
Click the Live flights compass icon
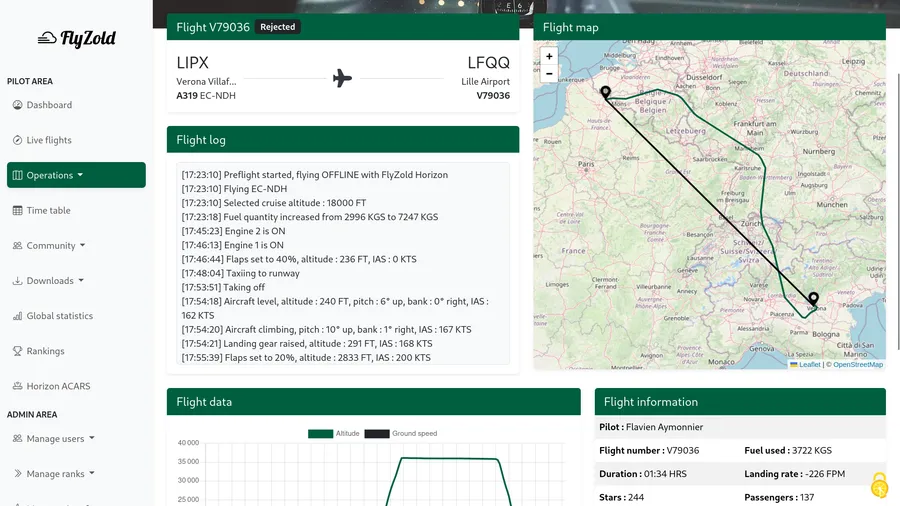click(x=18, y=140)
